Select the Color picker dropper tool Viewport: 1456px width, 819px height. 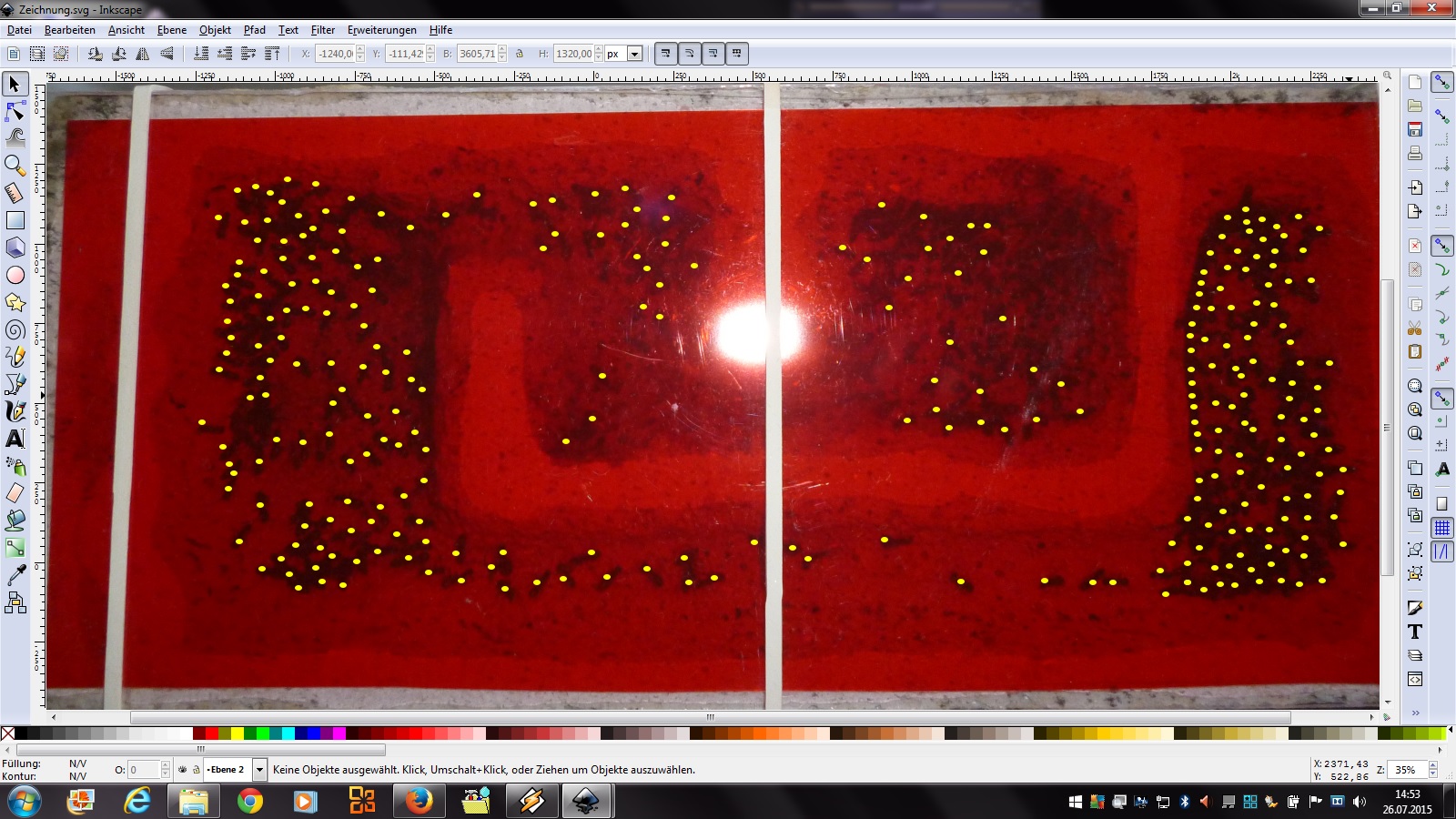[x=15, y=575]
